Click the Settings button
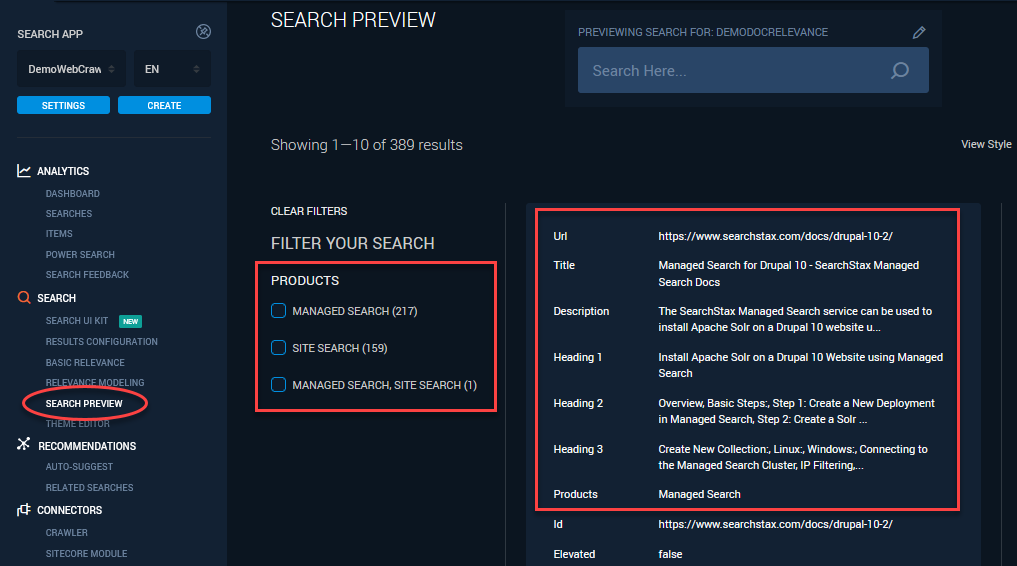 click(64, 105)
